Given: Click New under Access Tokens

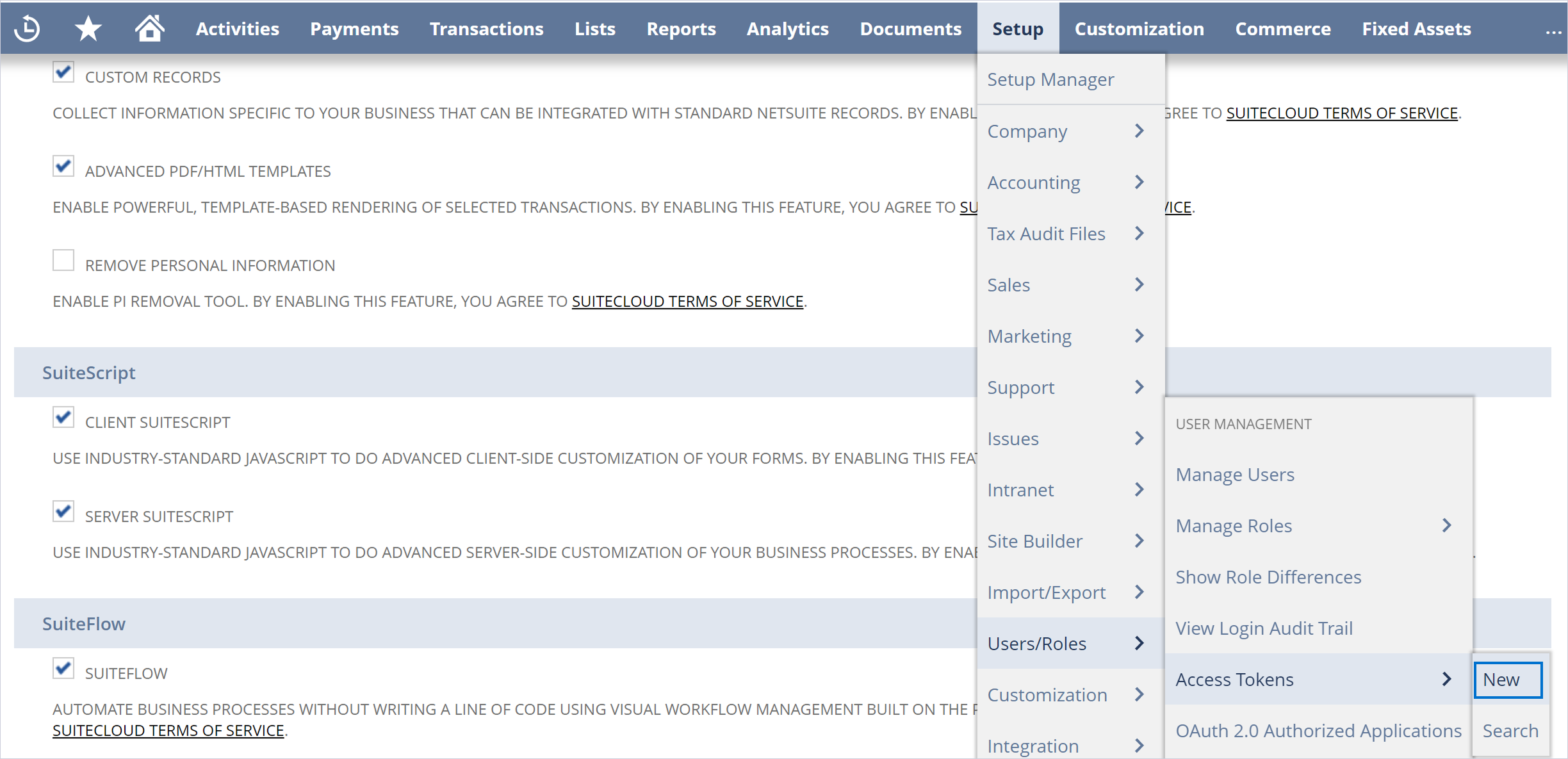Looking at the screenshot, I should click(x=1508, y=680).
